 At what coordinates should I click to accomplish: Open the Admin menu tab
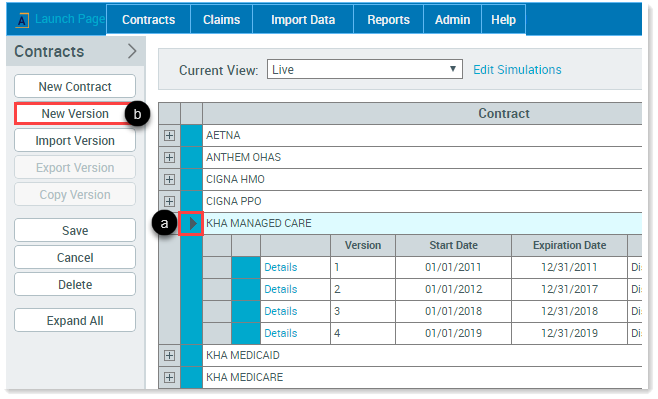click(x=452, y=19)
